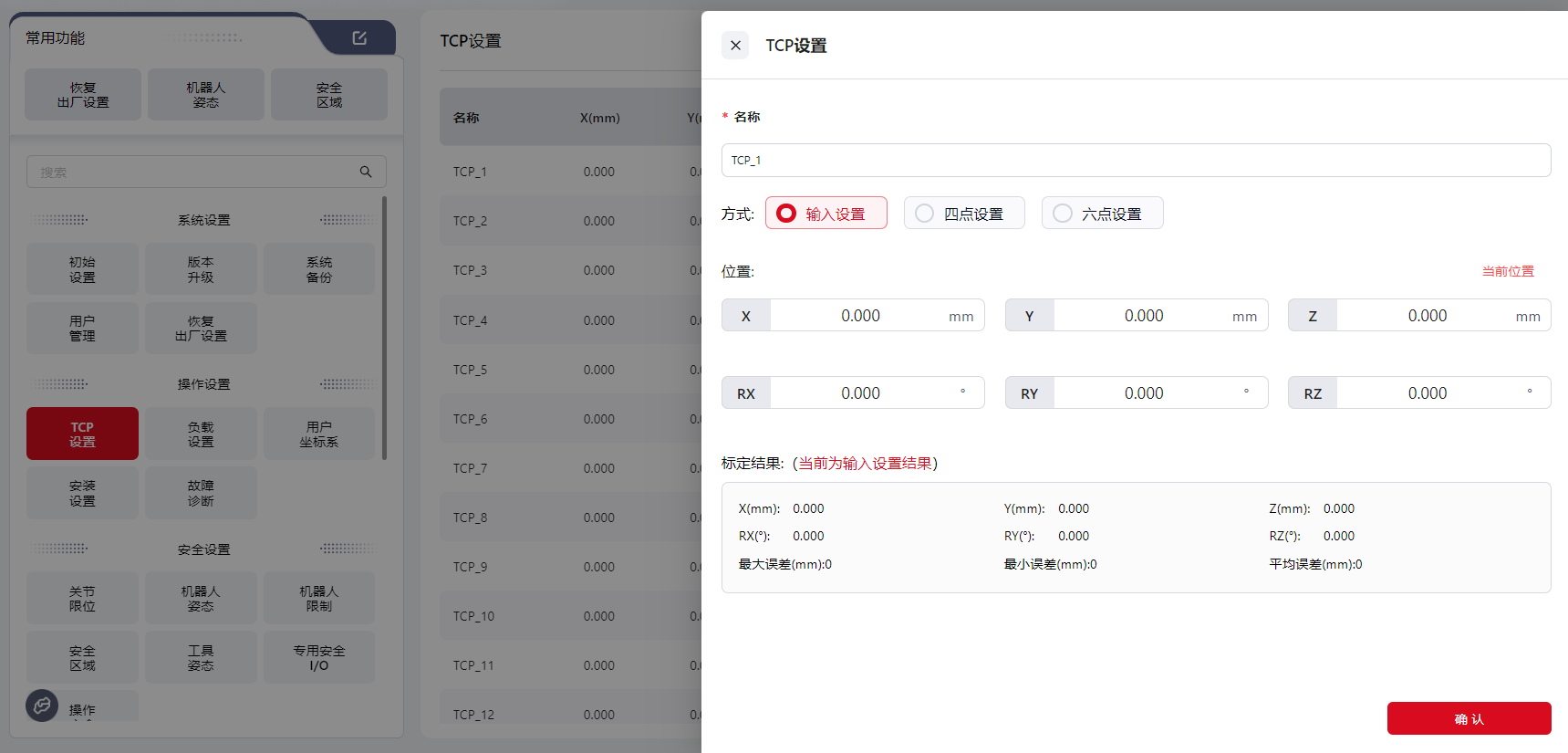This screenshot has width=1568, height=753.
Task: Click the X position value field
Action: (x=860, y=316)
